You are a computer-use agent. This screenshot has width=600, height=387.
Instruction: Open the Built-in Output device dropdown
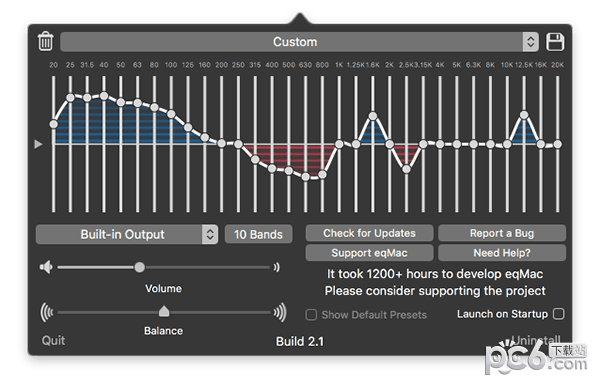point(127,234)
